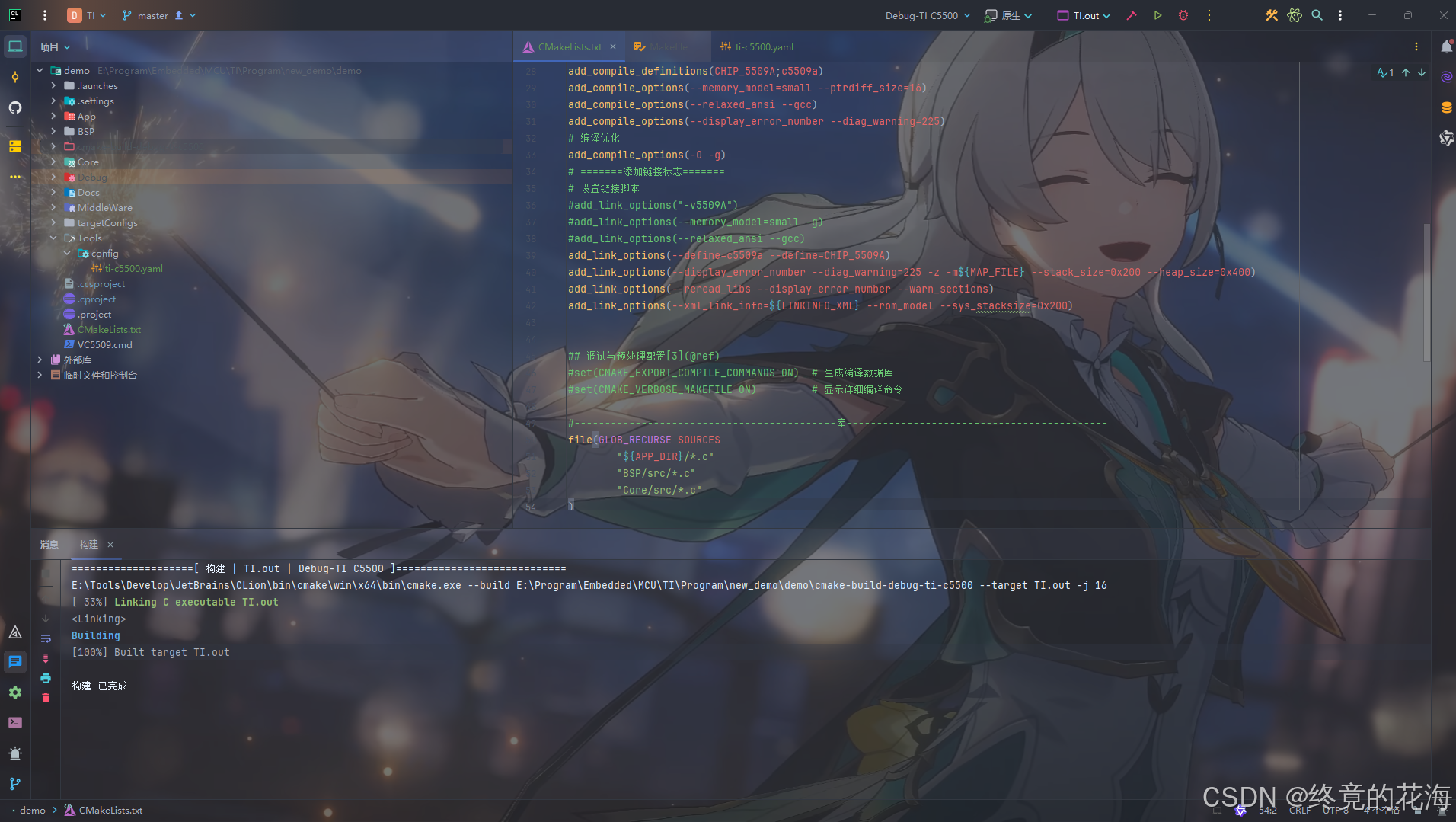
Task: Open the 原生 toolchain dropdown
Action: 1008,15
